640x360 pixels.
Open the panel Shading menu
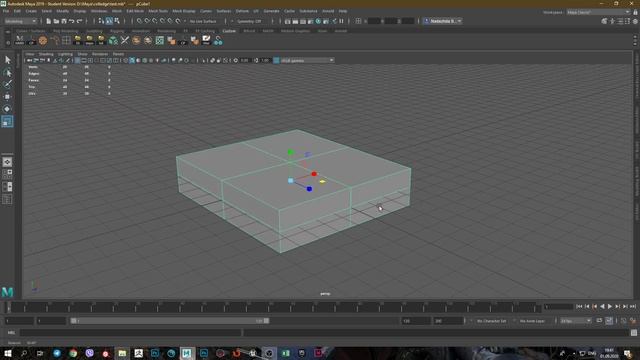tap(46, 54)
